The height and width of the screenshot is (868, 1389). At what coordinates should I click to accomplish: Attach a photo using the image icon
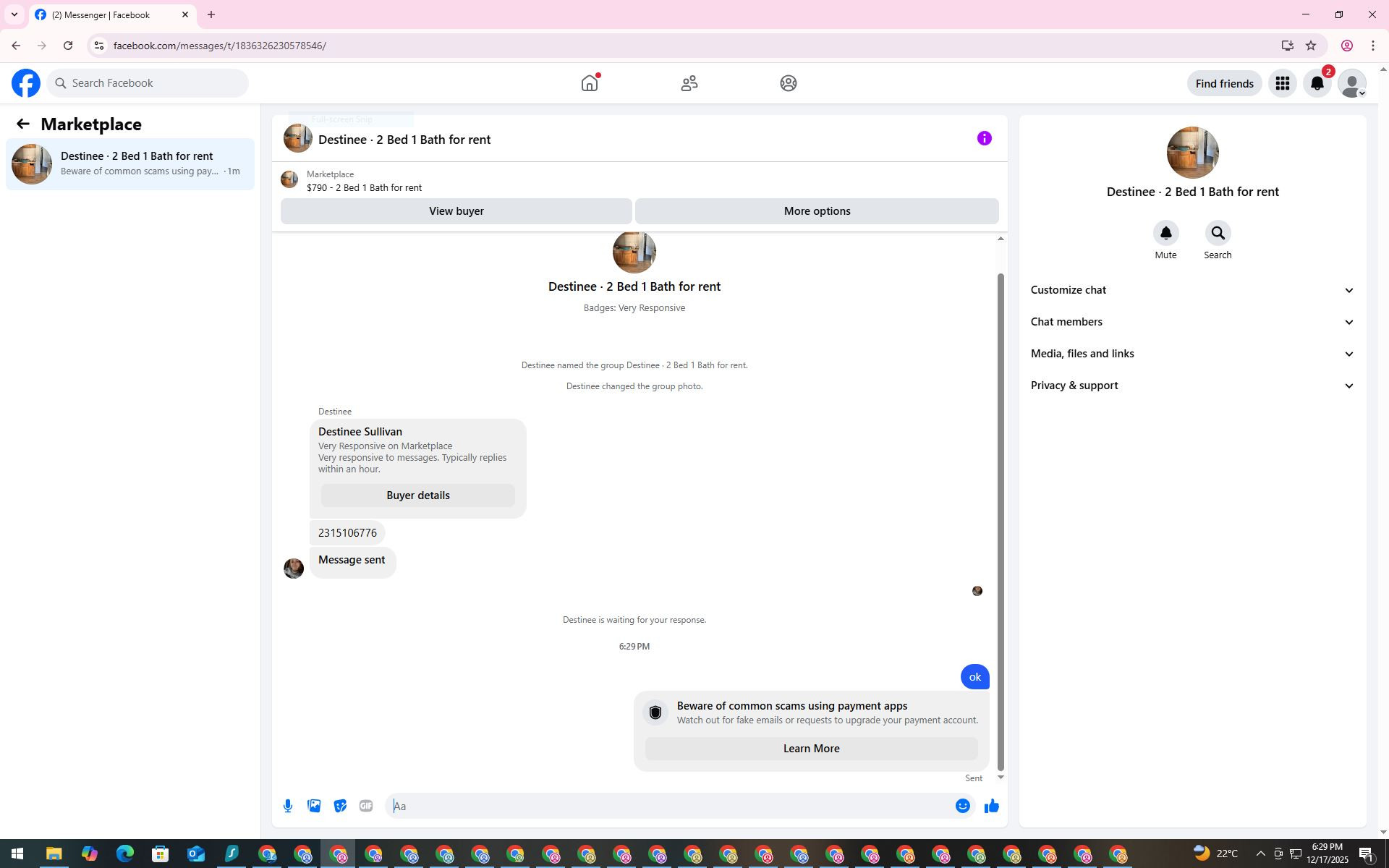click(314, 806)
